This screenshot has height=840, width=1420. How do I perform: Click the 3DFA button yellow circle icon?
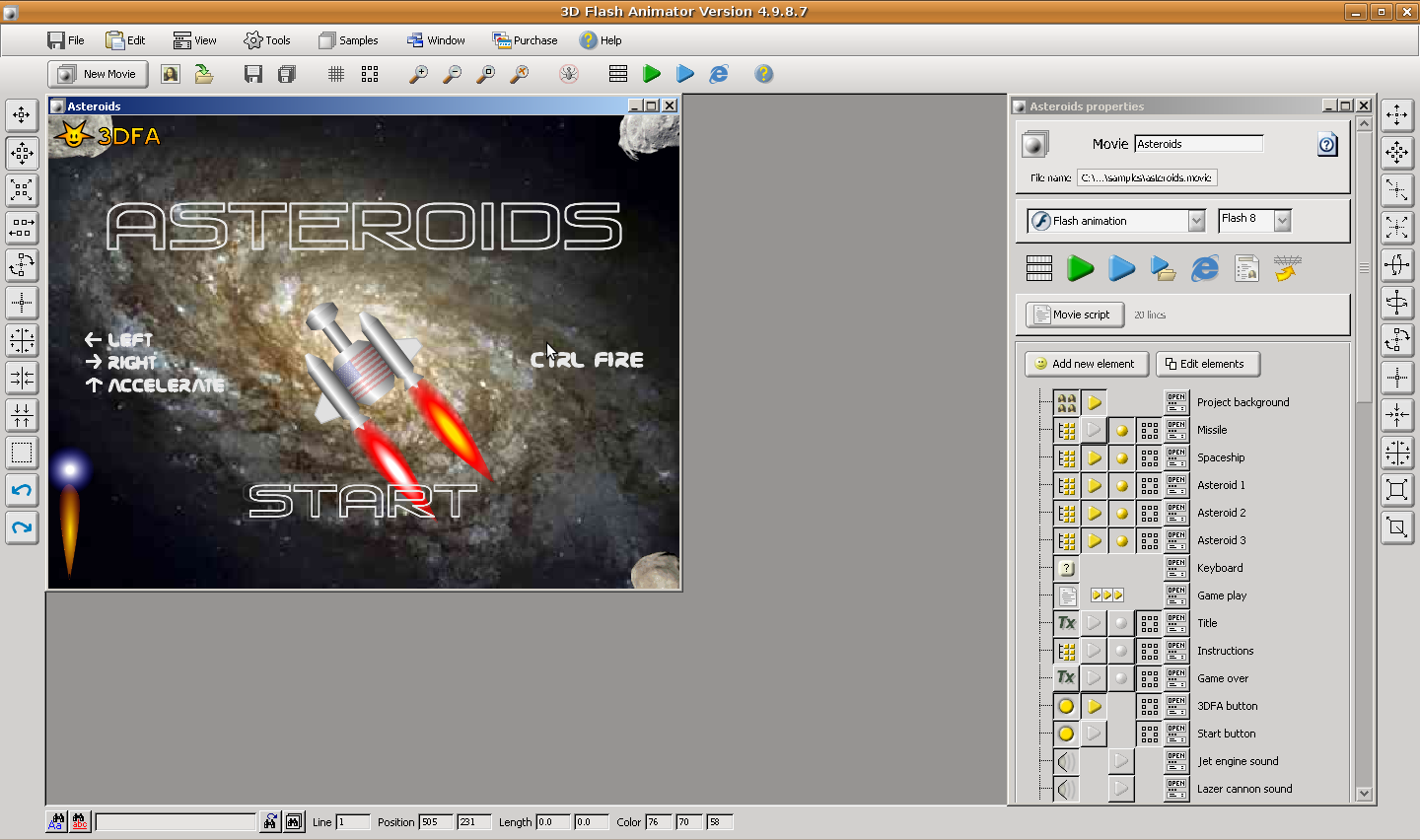tap(1066, 706)
